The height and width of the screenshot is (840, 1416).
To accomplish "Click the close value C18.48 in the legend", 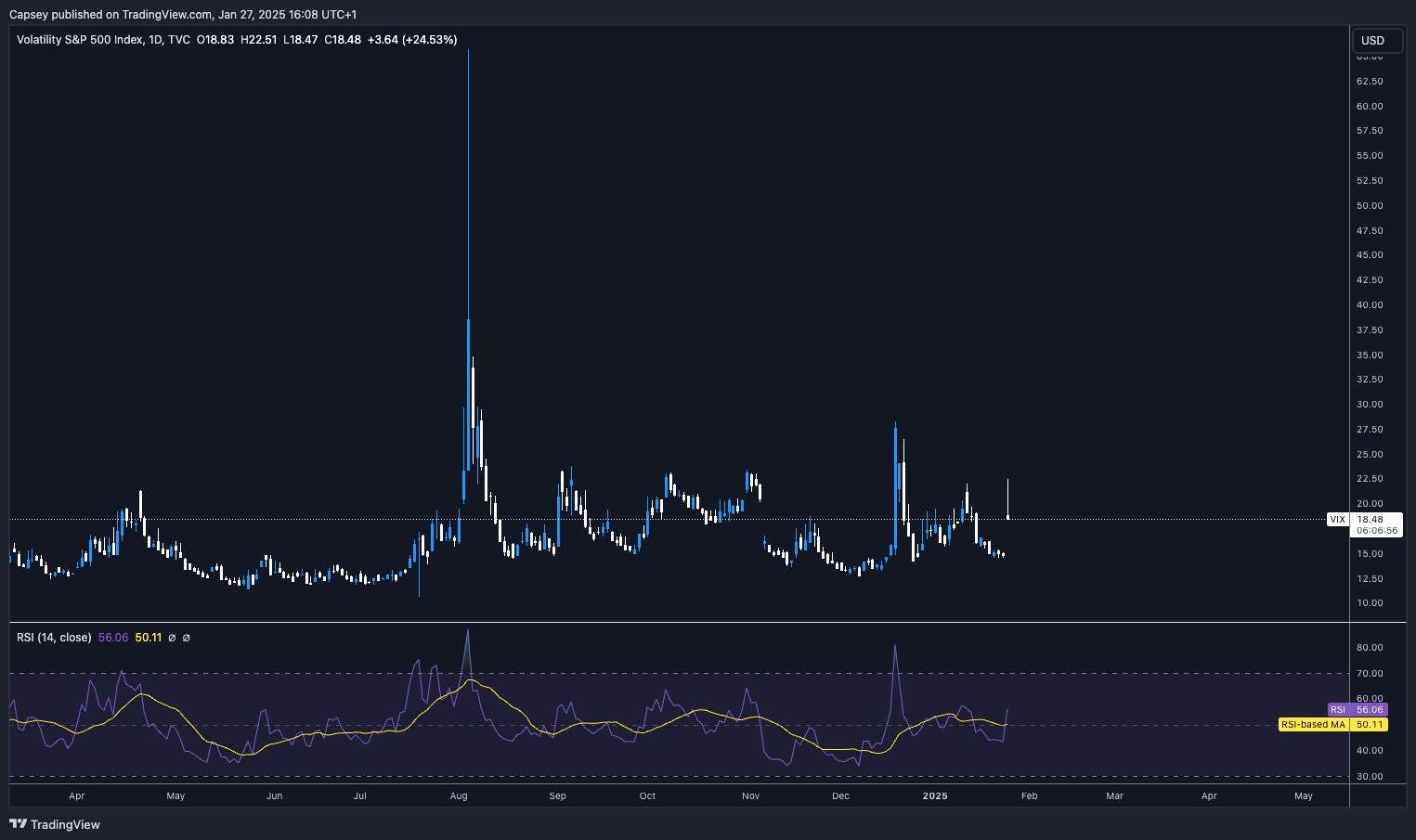I will tap(344, 40).
